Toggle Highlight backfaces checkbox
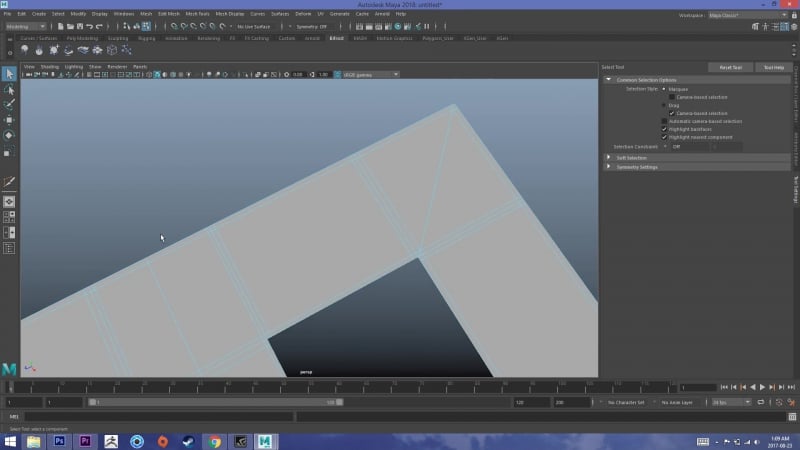This screenshot has height=450, width=800. [664, 129]
